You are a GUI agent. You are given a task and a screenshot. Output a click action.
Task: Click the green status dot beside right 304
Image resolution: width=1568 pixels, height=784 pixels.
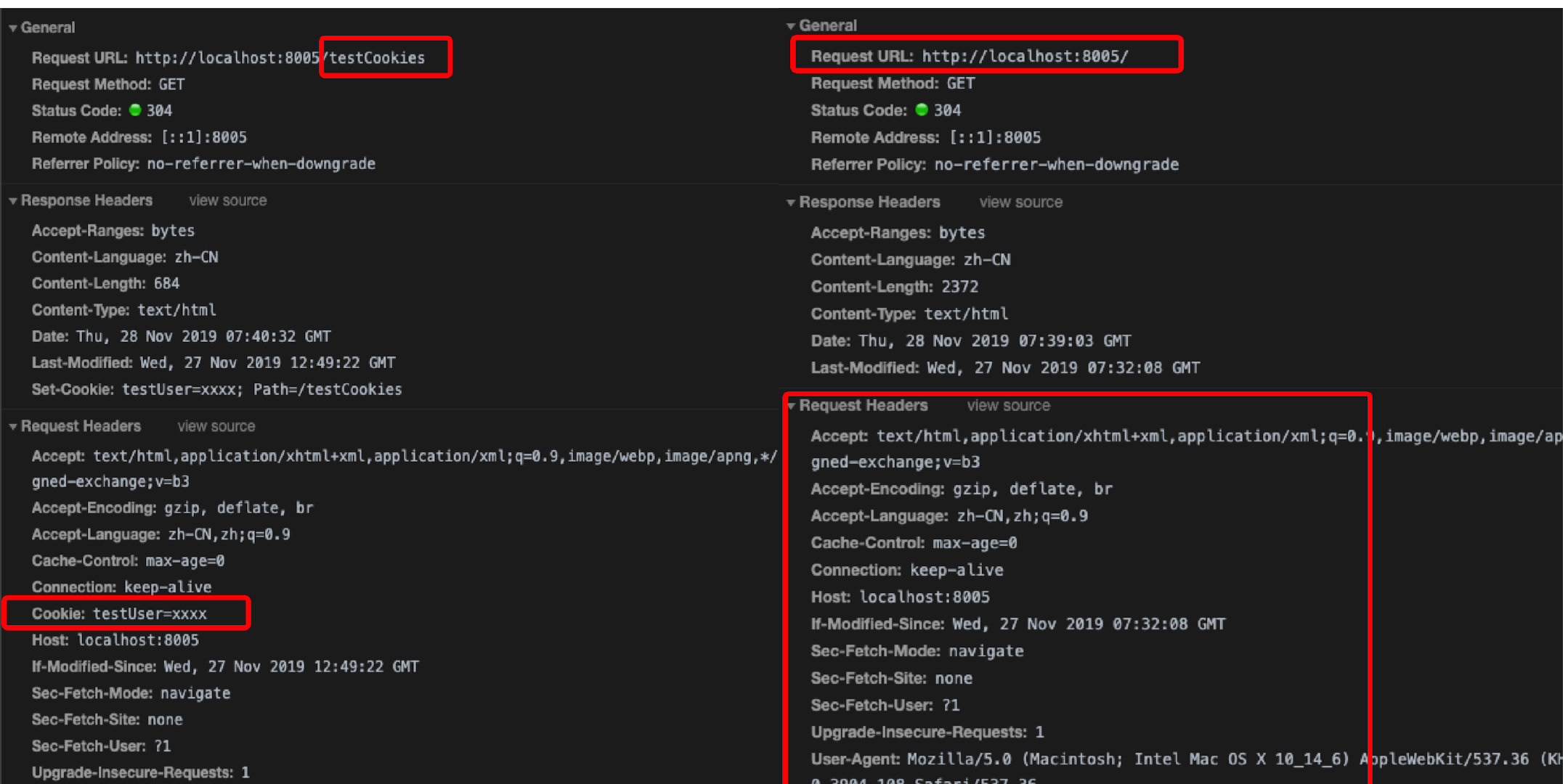pos(922,110)
